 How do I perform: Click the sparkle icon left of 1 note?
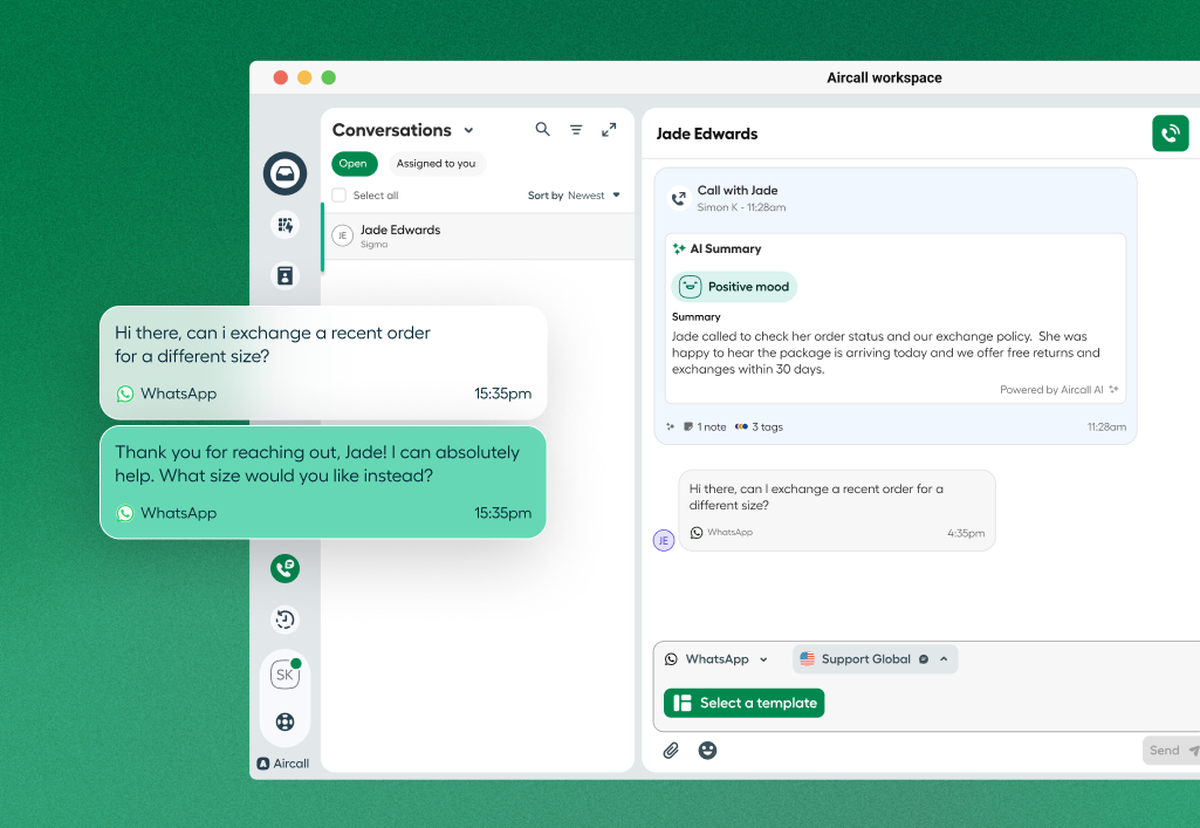[671, 427]
